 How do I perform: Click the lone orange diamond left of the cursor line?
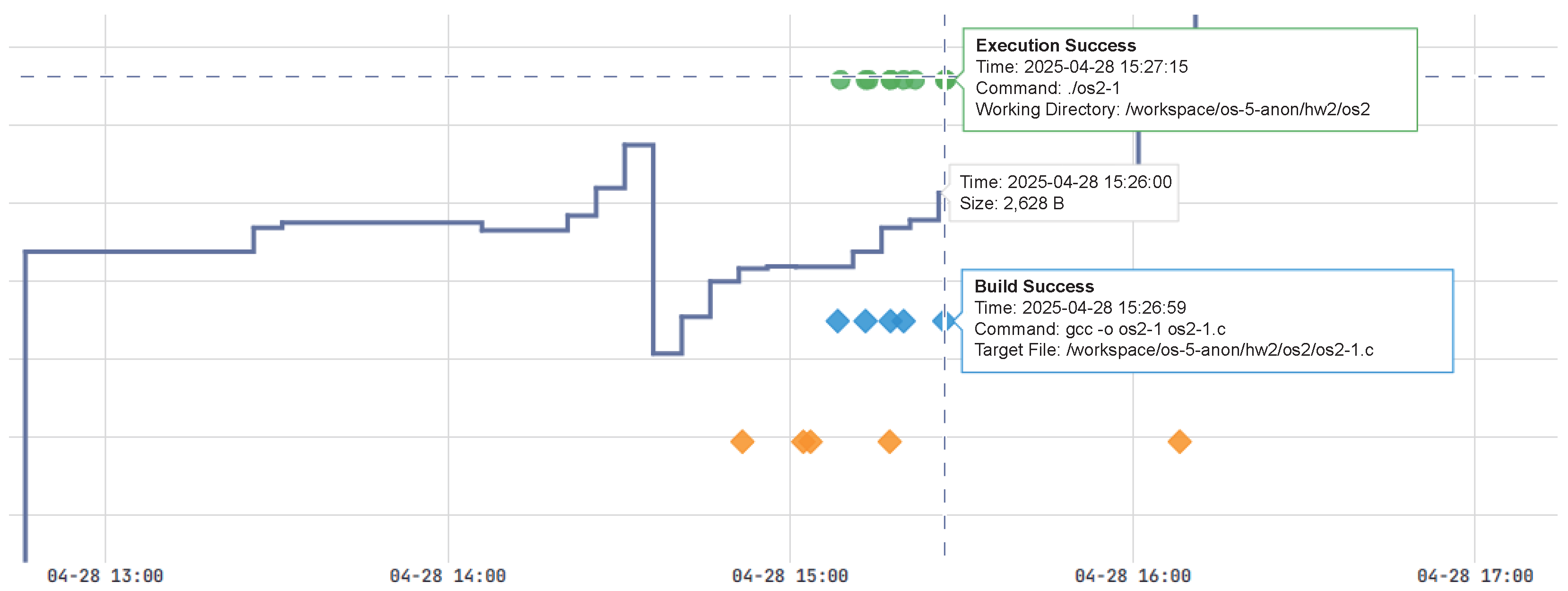(x=889, y=441)
